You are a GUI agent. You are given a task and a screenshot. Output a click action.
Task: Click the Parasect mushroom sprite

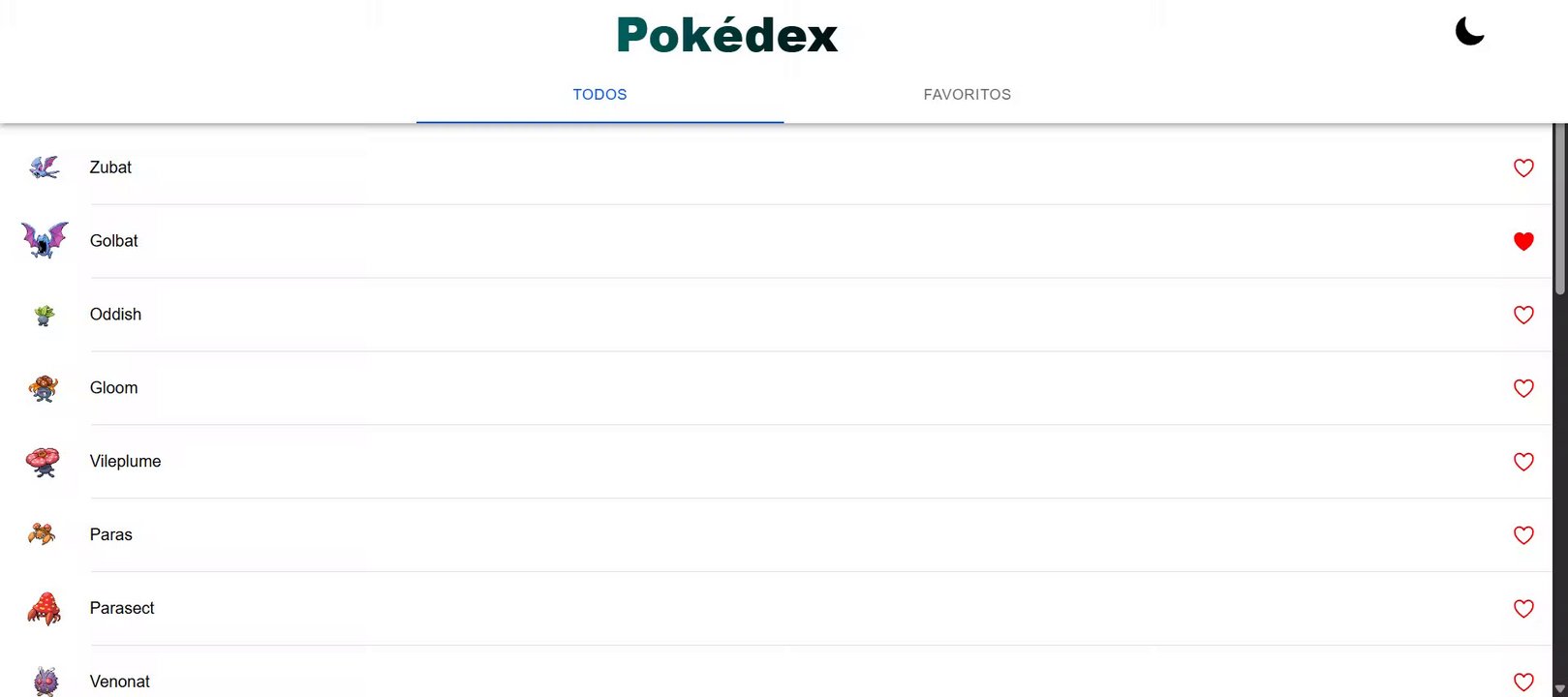(44, 609)
